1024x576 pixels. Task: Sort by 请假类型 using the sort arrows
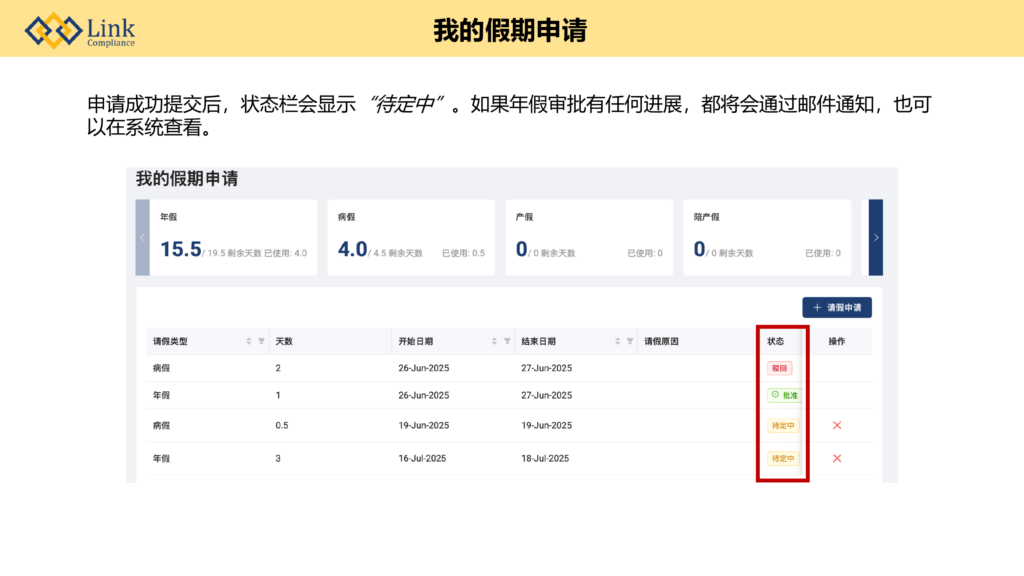[x=249, y=342]
